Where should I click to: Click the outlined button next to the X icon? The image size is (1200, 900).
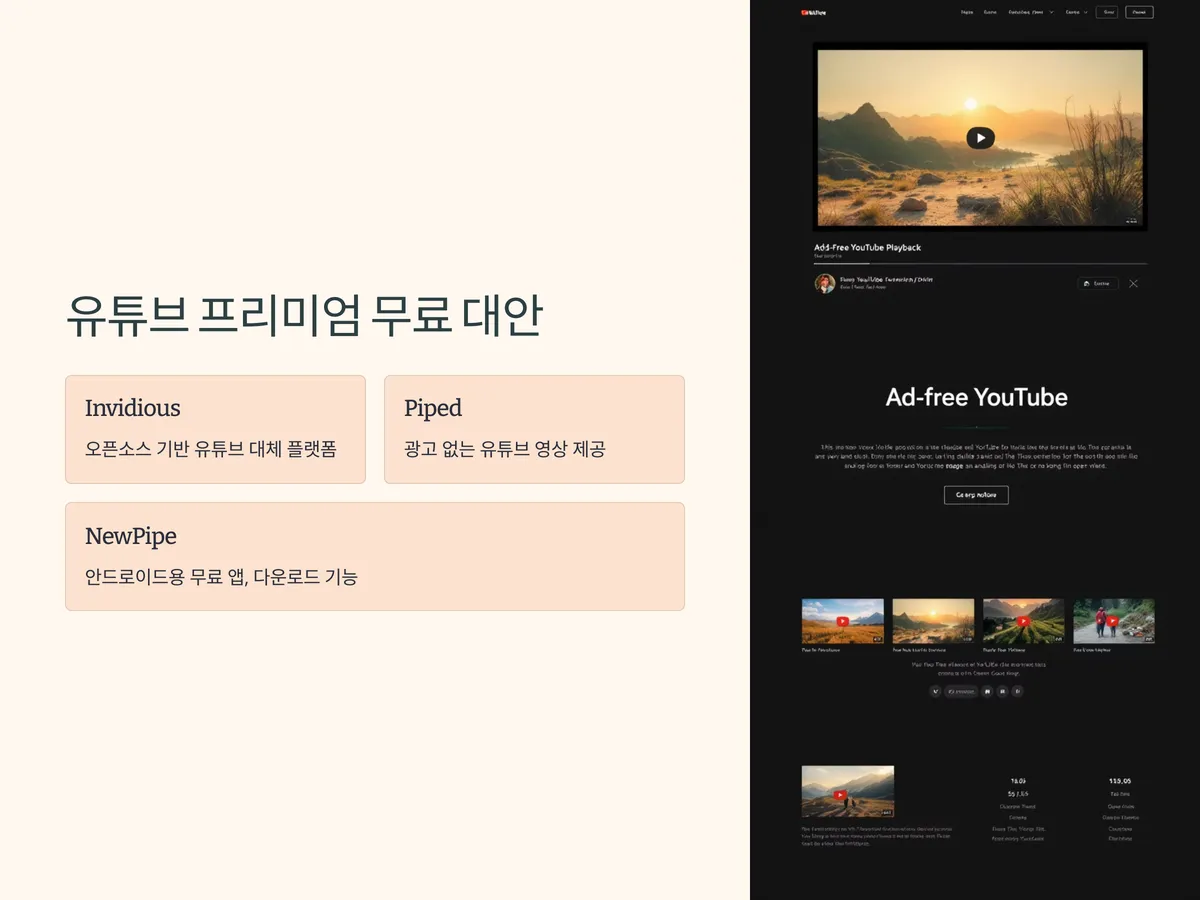click(1098, 283)
